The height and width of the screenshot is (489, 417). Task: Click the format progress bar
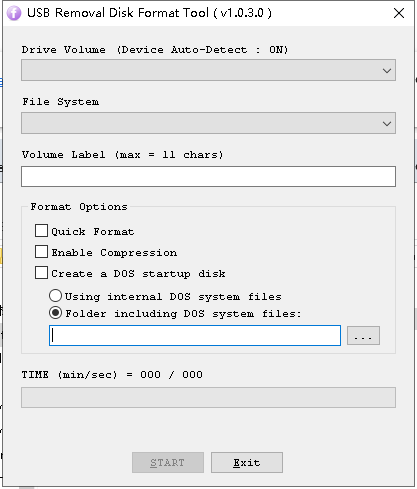[x=208, y=397]
